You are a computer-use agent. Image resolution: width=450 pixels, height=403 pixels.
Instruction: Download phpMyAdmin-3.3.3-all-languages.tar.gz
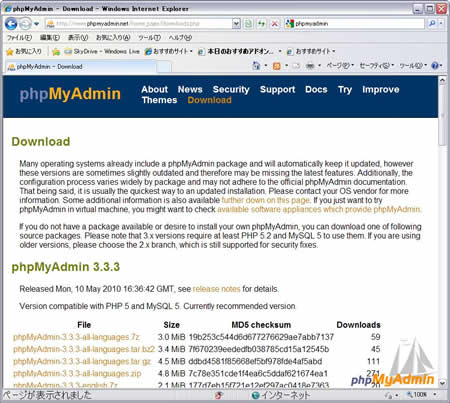point(82,361)
